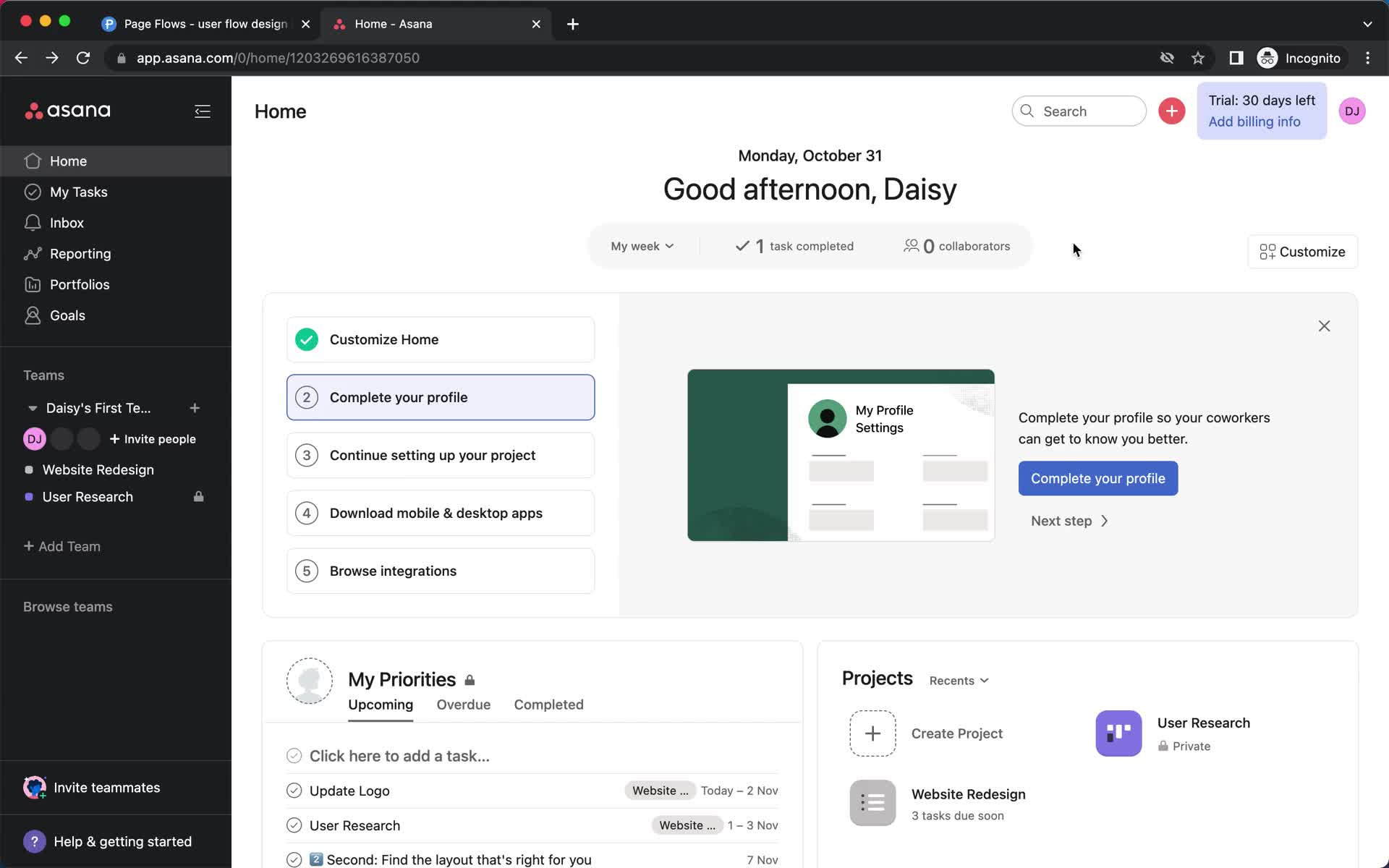
Task: Mark User Research task complete
Action: (294, 825)
